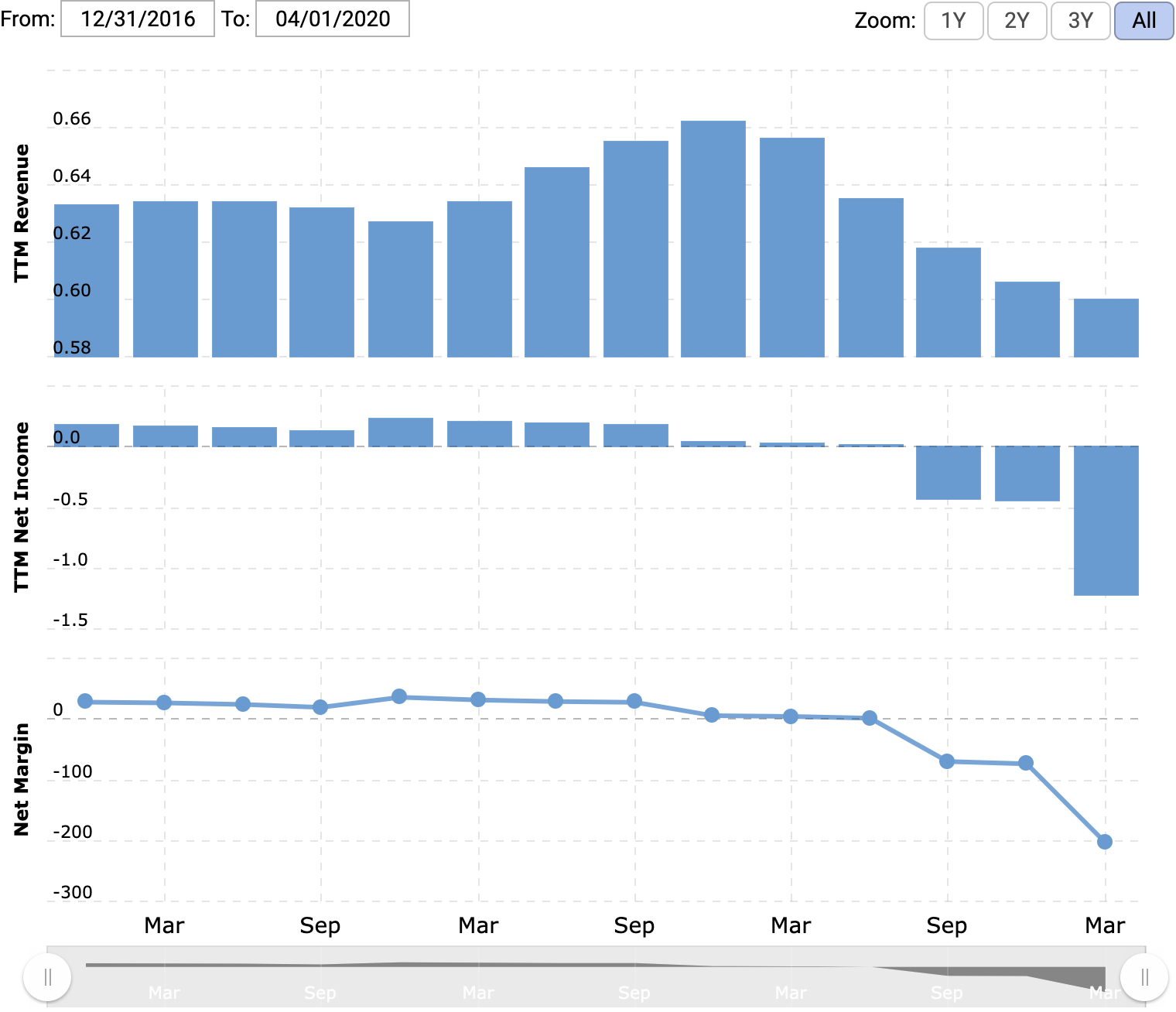Click the last Mar x-axis label
This screenshot has height=1012, width=1176.
click(x=1105, y=925)
